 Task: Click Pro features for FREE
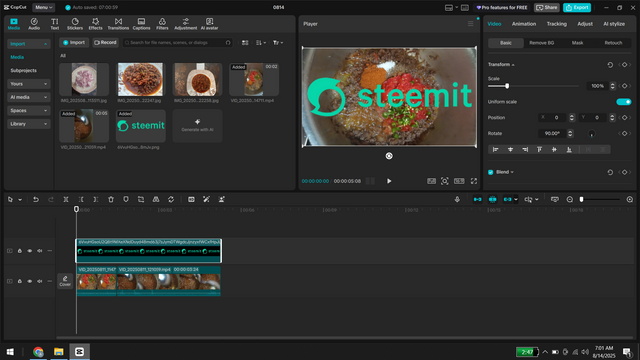pos(502,7)
